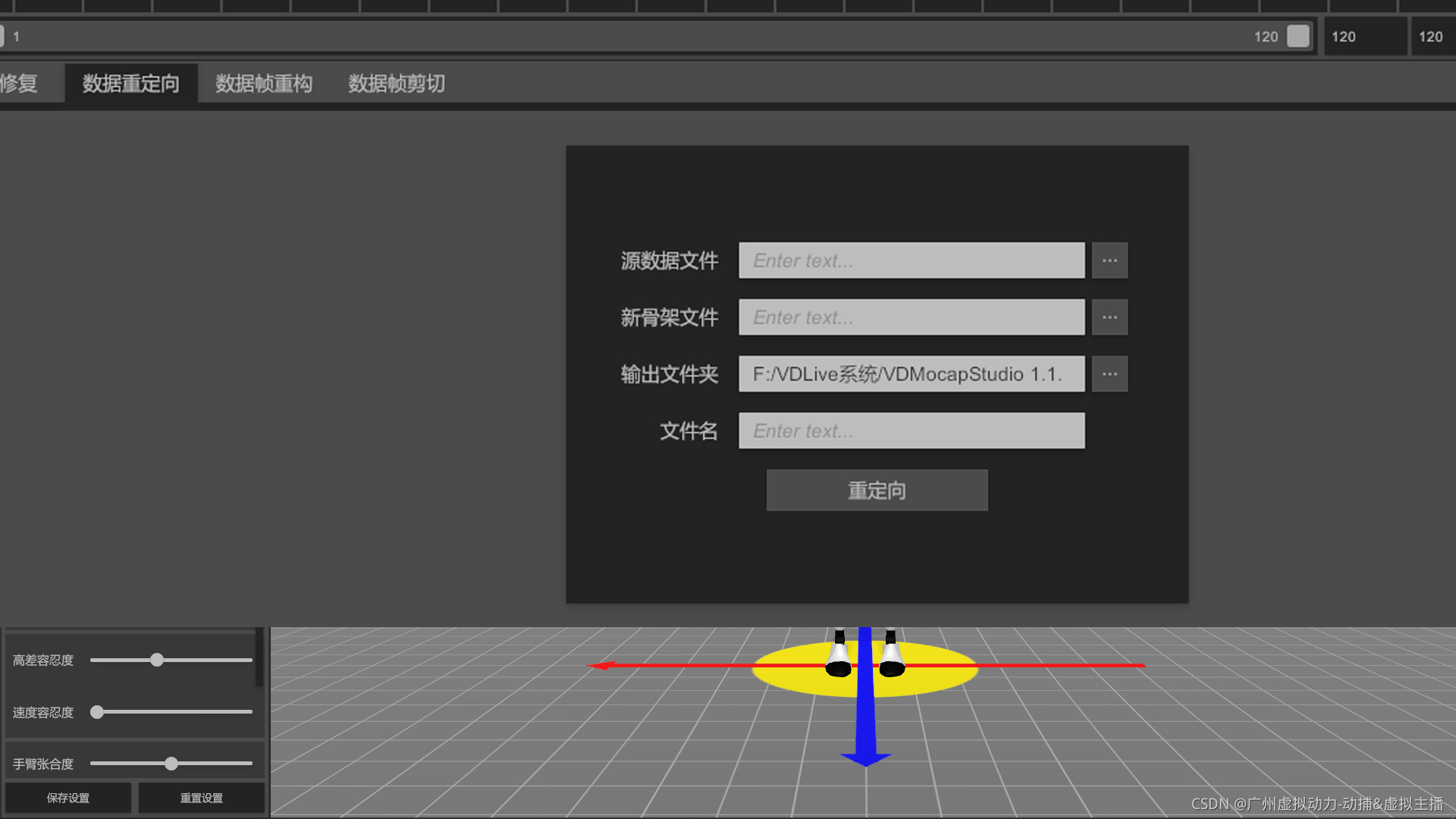Click browse button for 源数据文件
This screenshot has height=819, width=1456.
point(1109,260)
